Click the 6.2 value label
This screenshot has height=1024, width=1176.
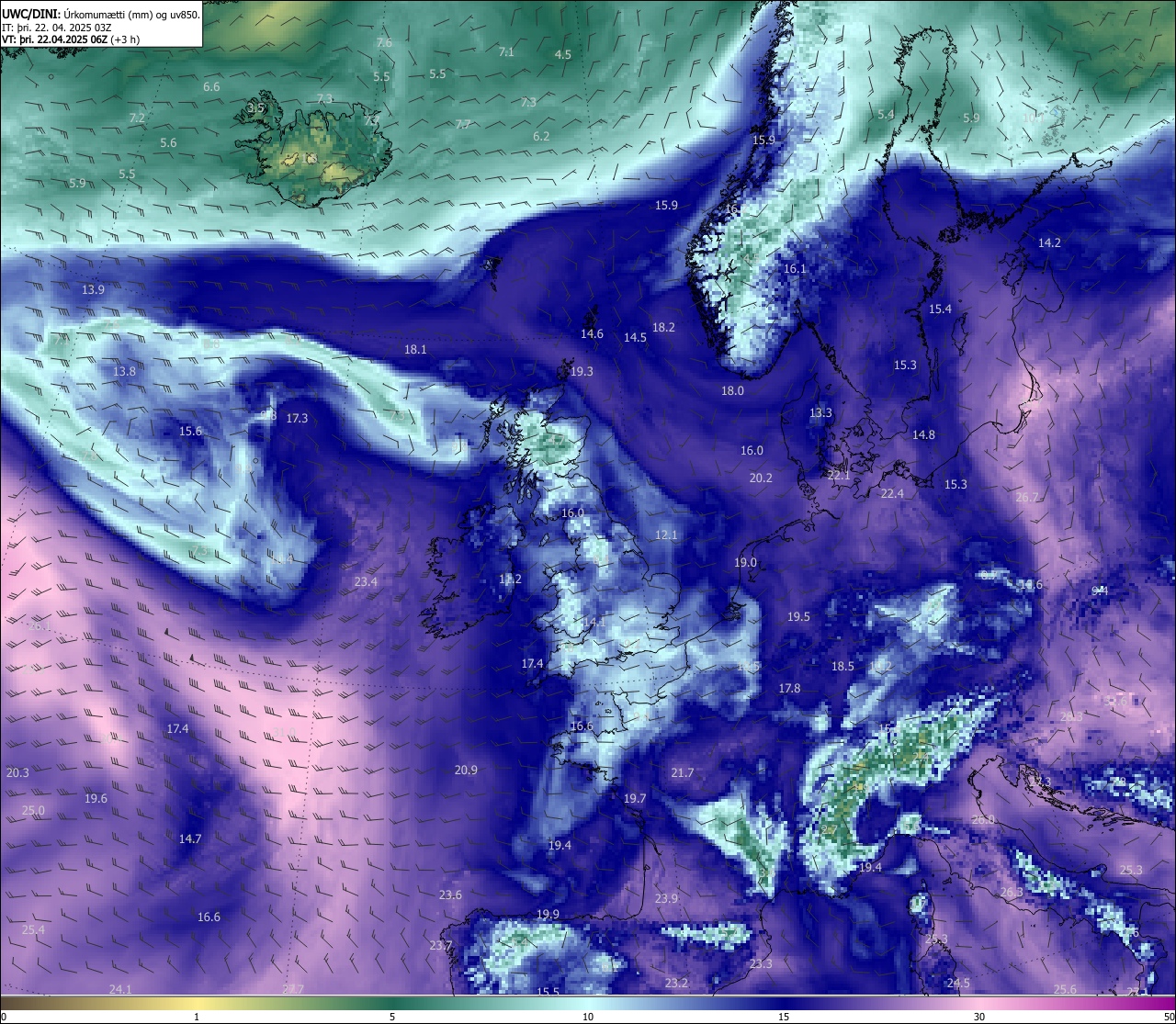point(541,137)
